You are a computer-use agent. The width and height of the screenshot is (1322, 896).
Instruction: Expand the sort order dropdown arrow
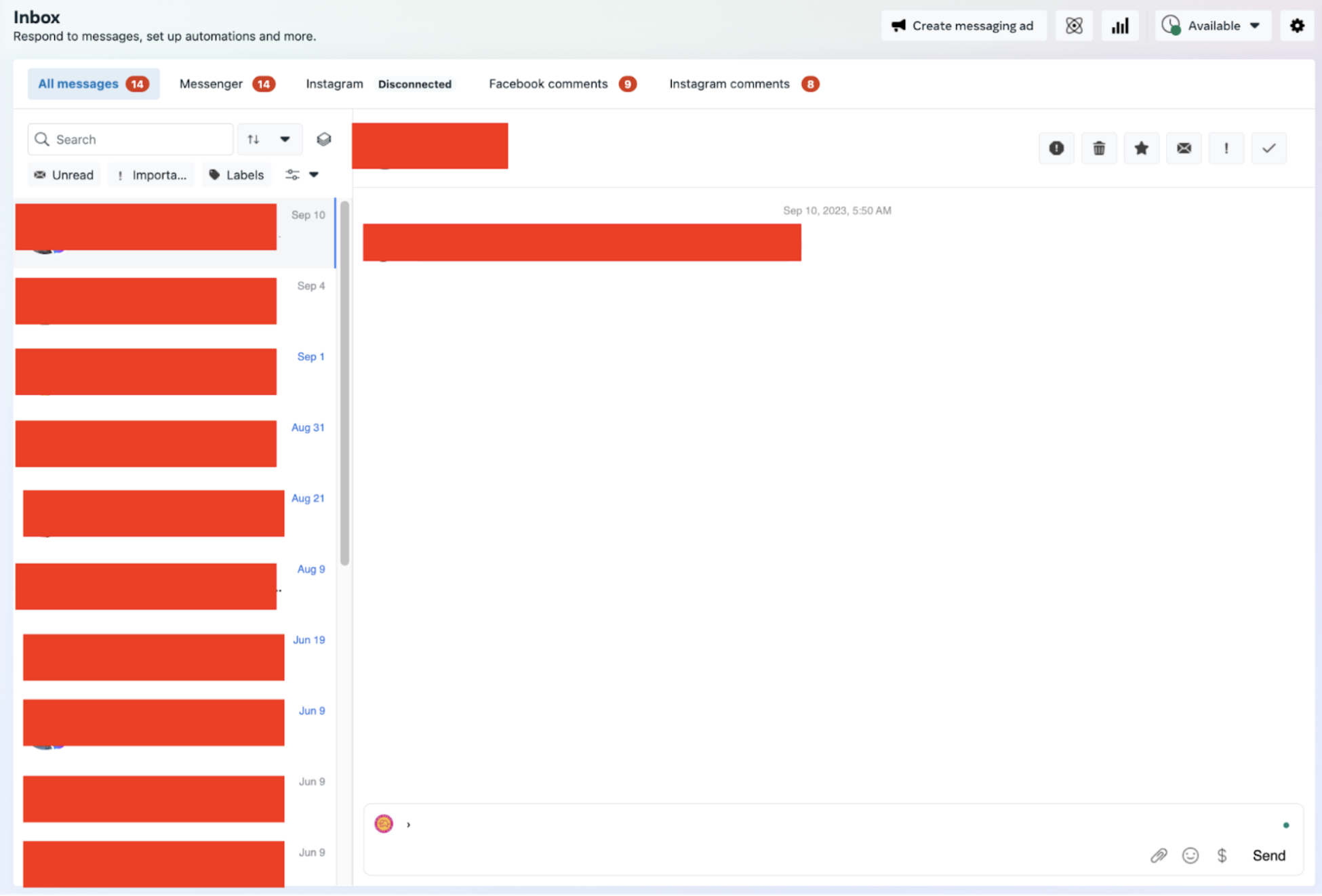click(285, 139)
